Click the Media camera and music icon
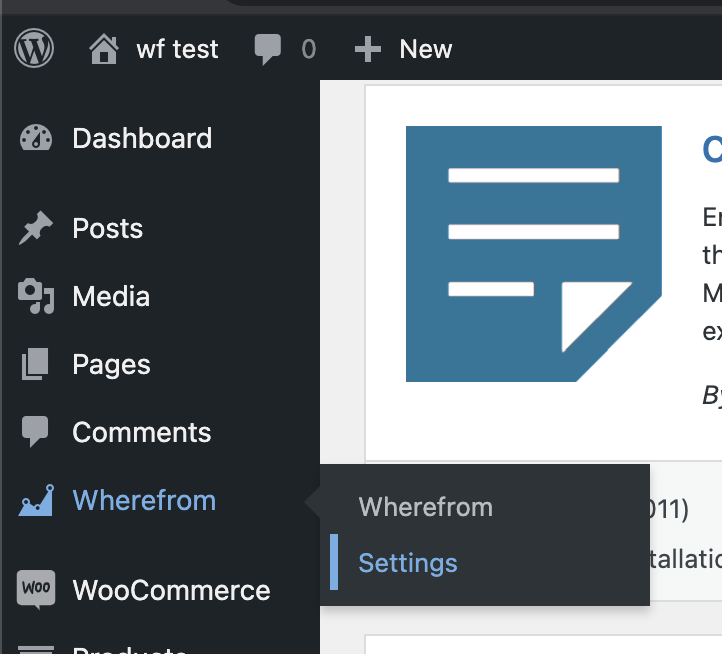This screenshot has width=722, height=654. pos(36,297)
